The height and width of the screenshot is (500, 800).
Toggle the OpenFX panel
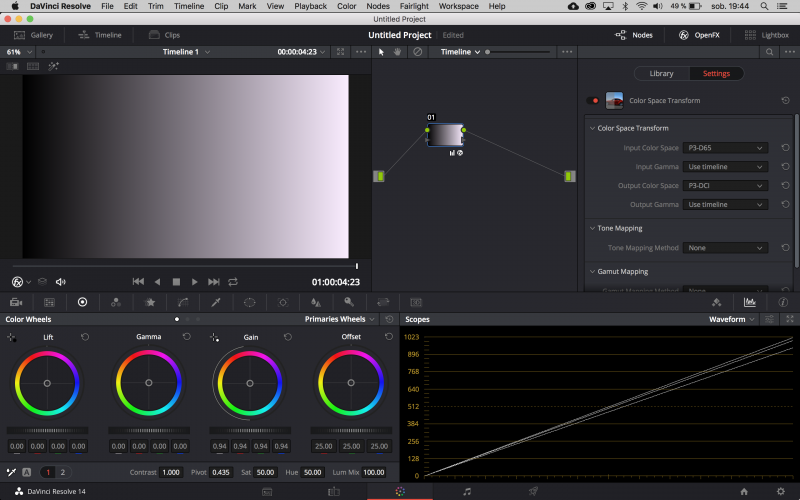pyautogui.click(x=699, y=35)
